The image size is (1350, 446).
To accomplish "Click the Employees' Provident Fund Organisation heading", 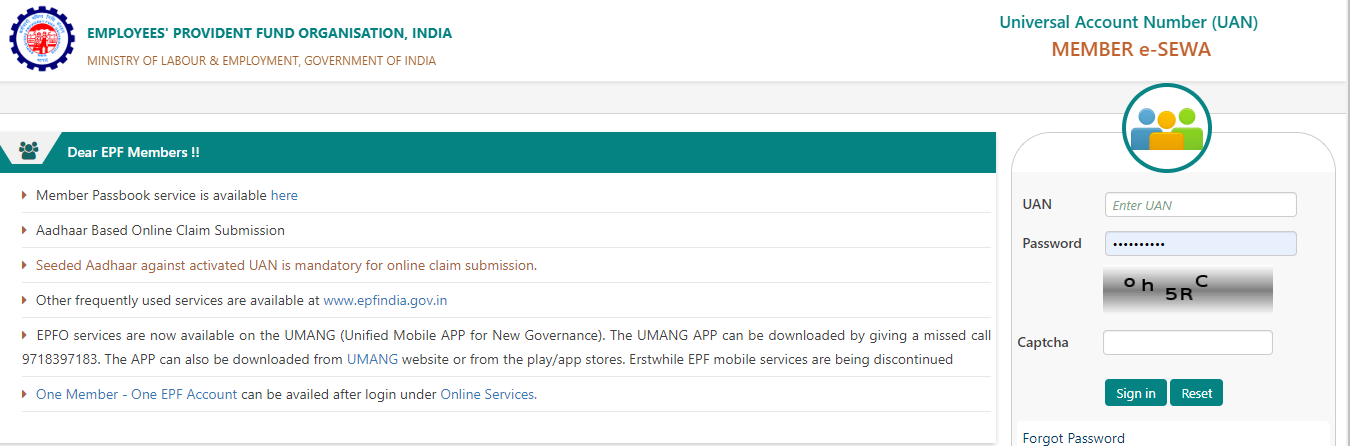I will pyautogui.click(x=269, y=33).
